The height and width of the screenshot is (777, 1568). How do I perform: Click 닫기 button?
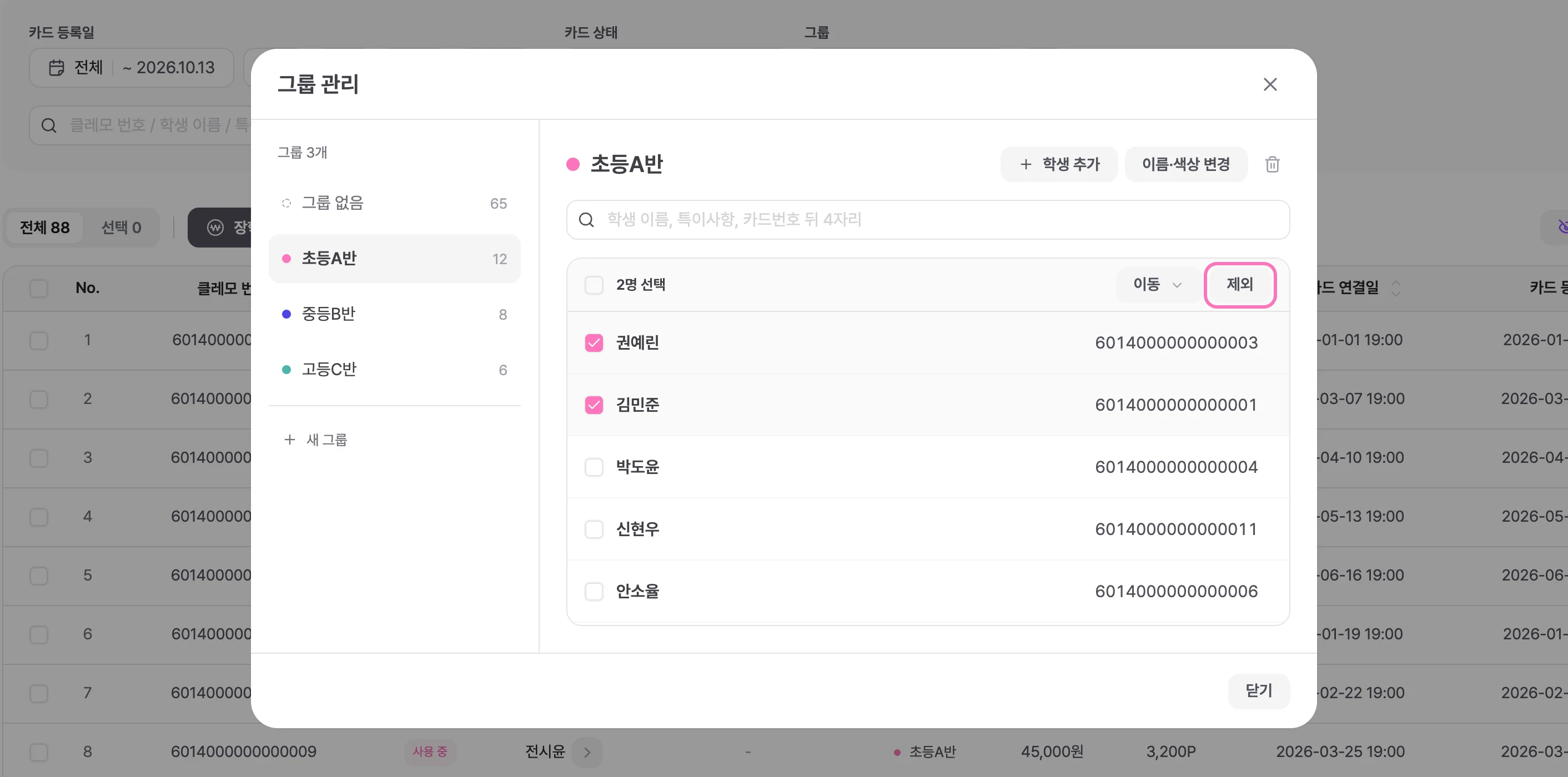tap(1259, 690)
